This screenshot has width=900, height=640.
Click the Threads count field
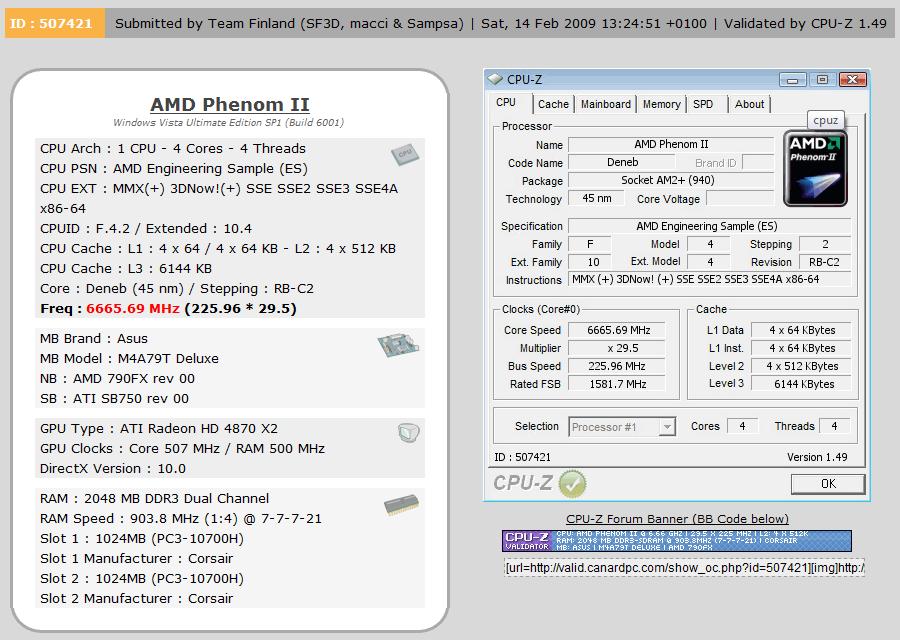pos(835,426)
